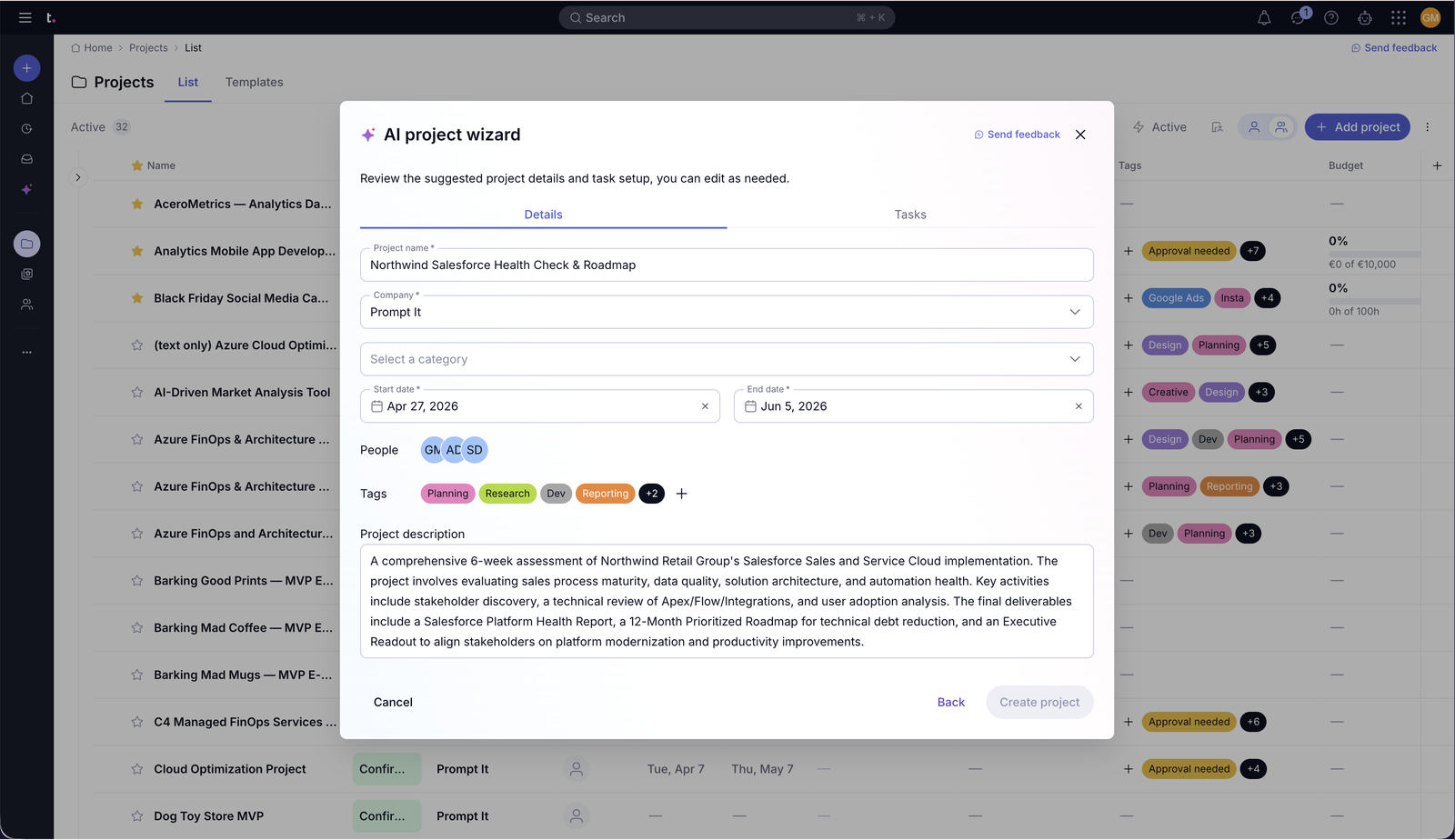This screenshot has width=1455, height=840.
Task: Star the Barking Good Prints project
Action: point(137,581)
